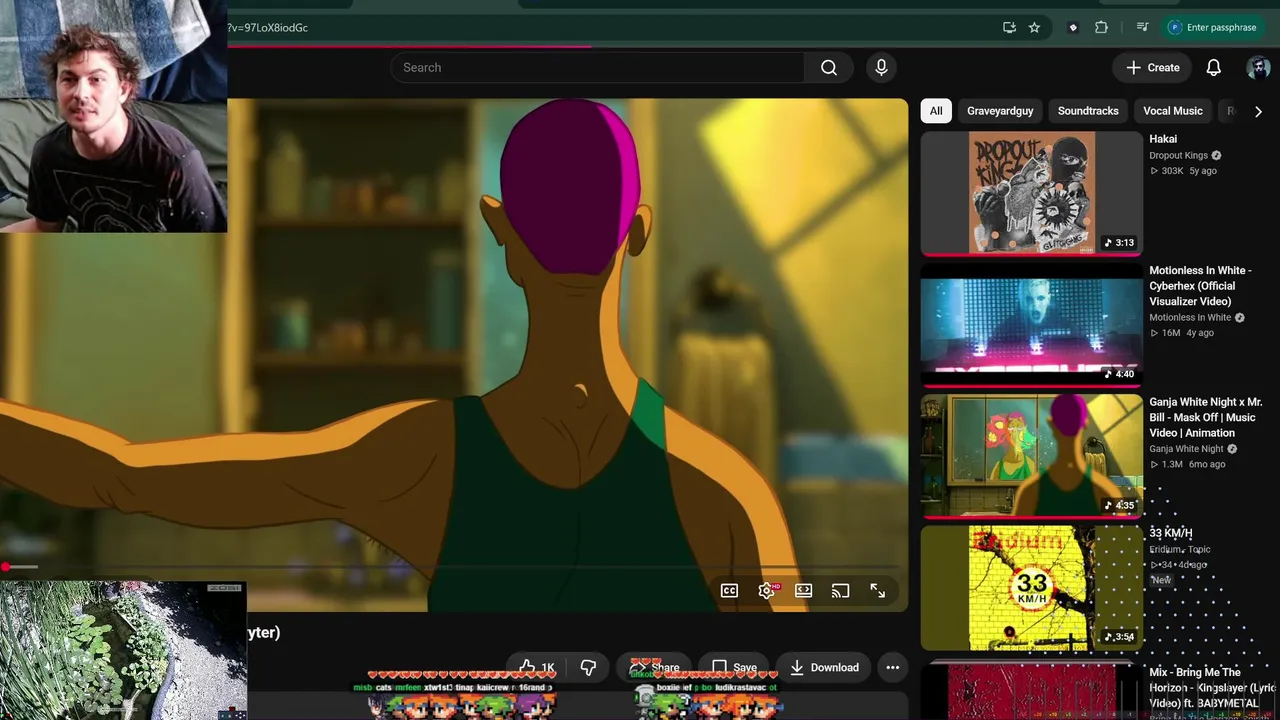Viewport: 1280px width, 720px height.
Task: Click the install app icon in address bar
Action: point(1009,27)
